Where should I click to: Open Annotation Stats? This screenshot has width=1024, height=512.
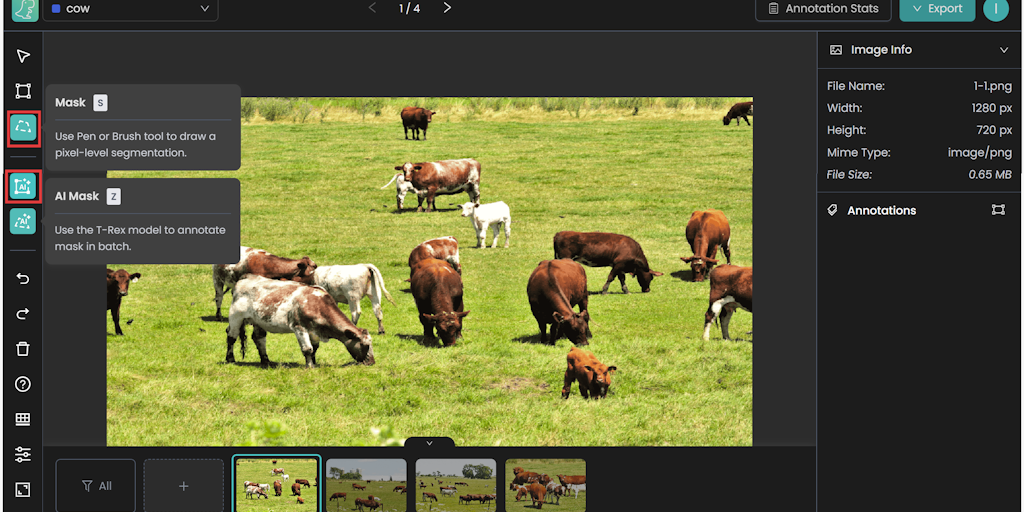(x=824, y=9)
